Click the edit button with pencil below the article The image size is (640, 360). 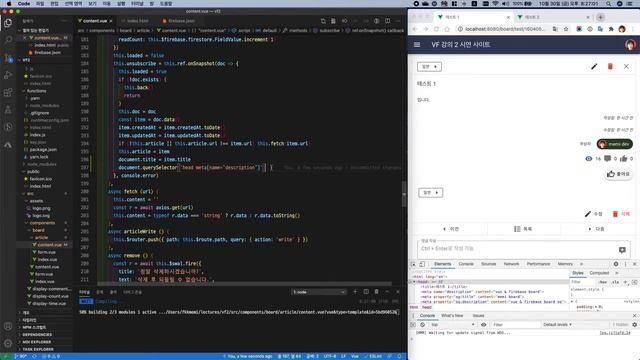tap(593, 214)
